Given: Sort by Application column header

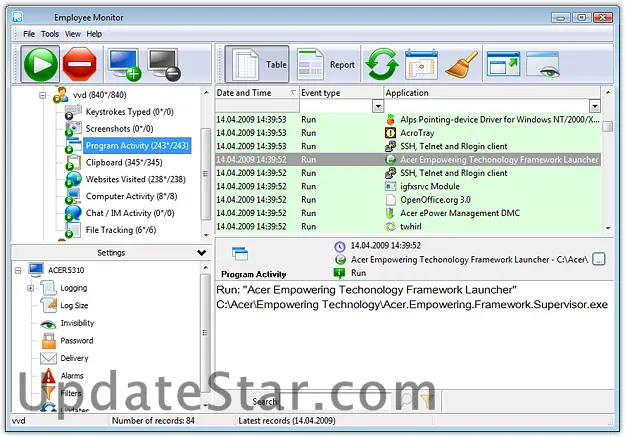Looking at the screenshot, I should (492, 93).
